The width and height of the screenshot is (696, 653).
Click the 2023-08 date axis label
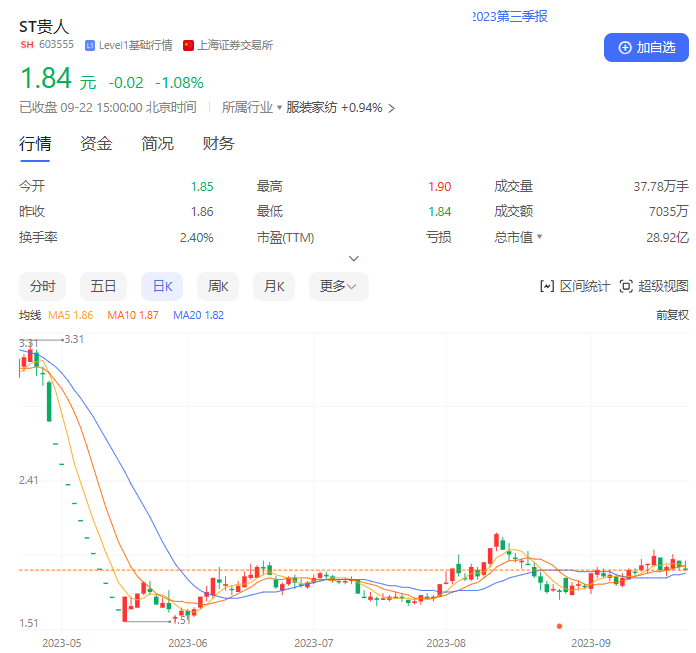coord(446,643)
